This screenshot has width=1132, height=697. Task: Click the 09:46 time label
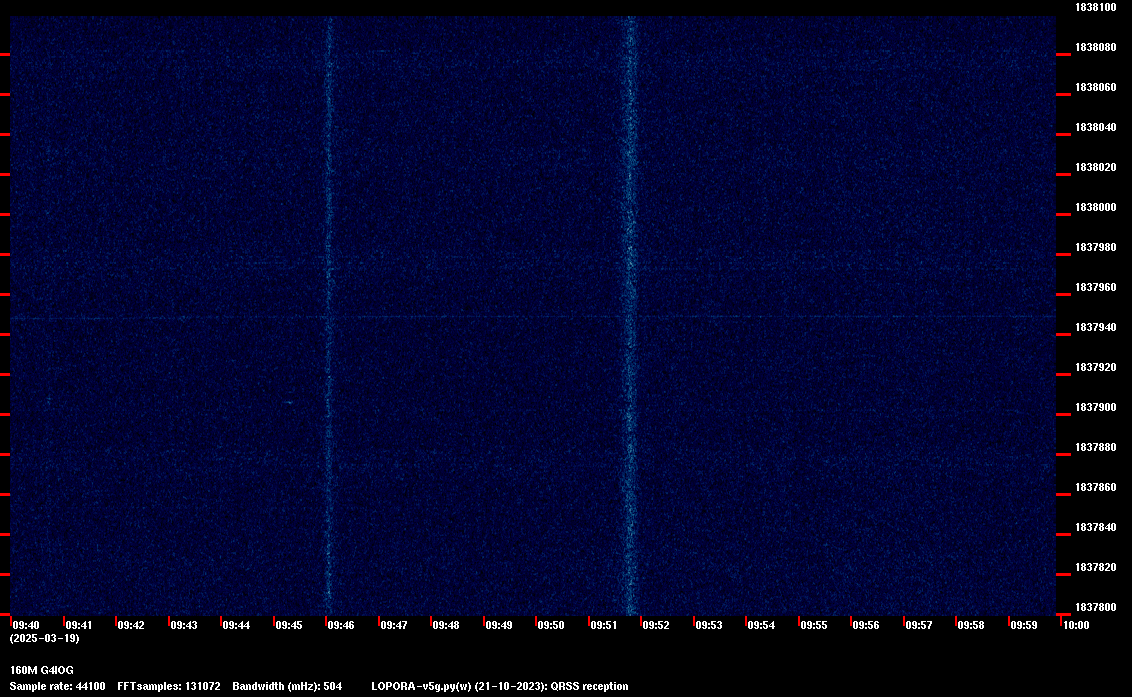point(341,625)
